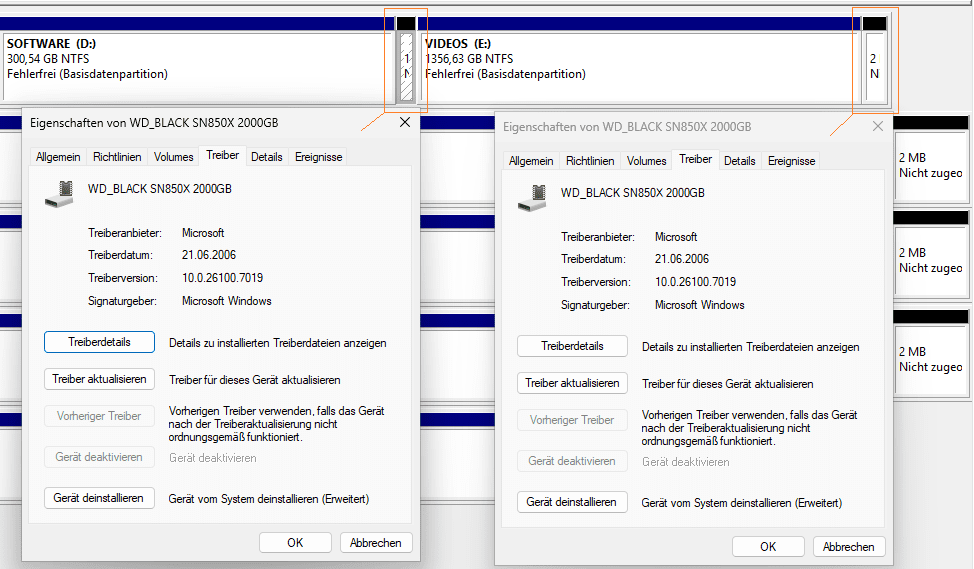This screenshot has height=569, width=974.
Task: Click Gerät deinstallieren in the right dialog
Action: coord(572,502)
